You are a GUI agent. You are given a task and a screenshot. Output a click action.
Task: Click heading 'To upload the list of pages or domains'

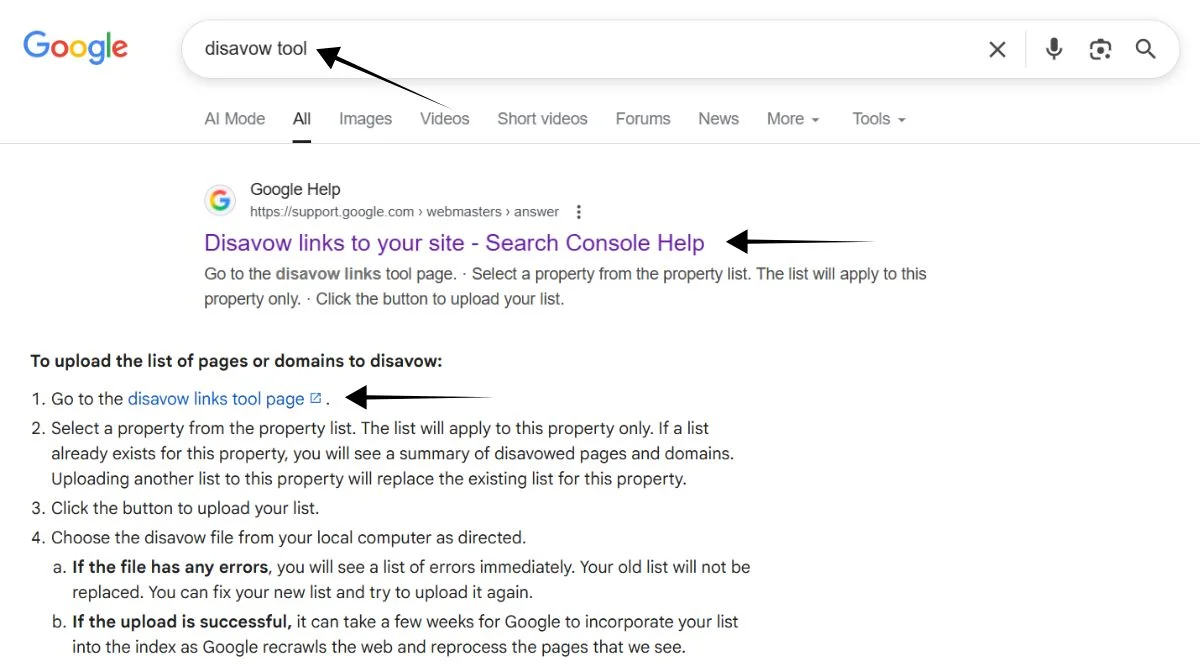[236, 361]
